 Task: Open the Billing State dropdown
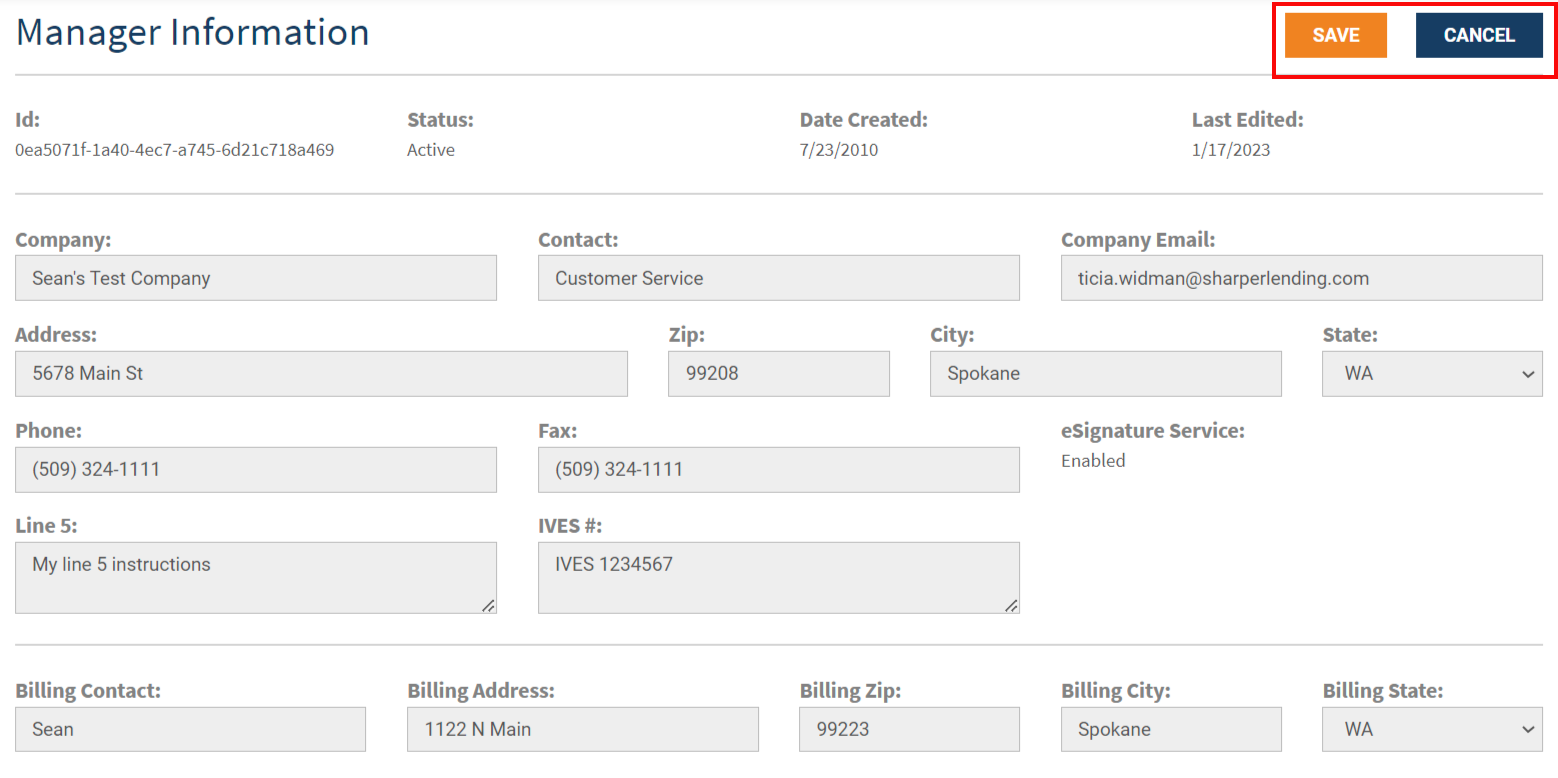(x=1432, y=729)
